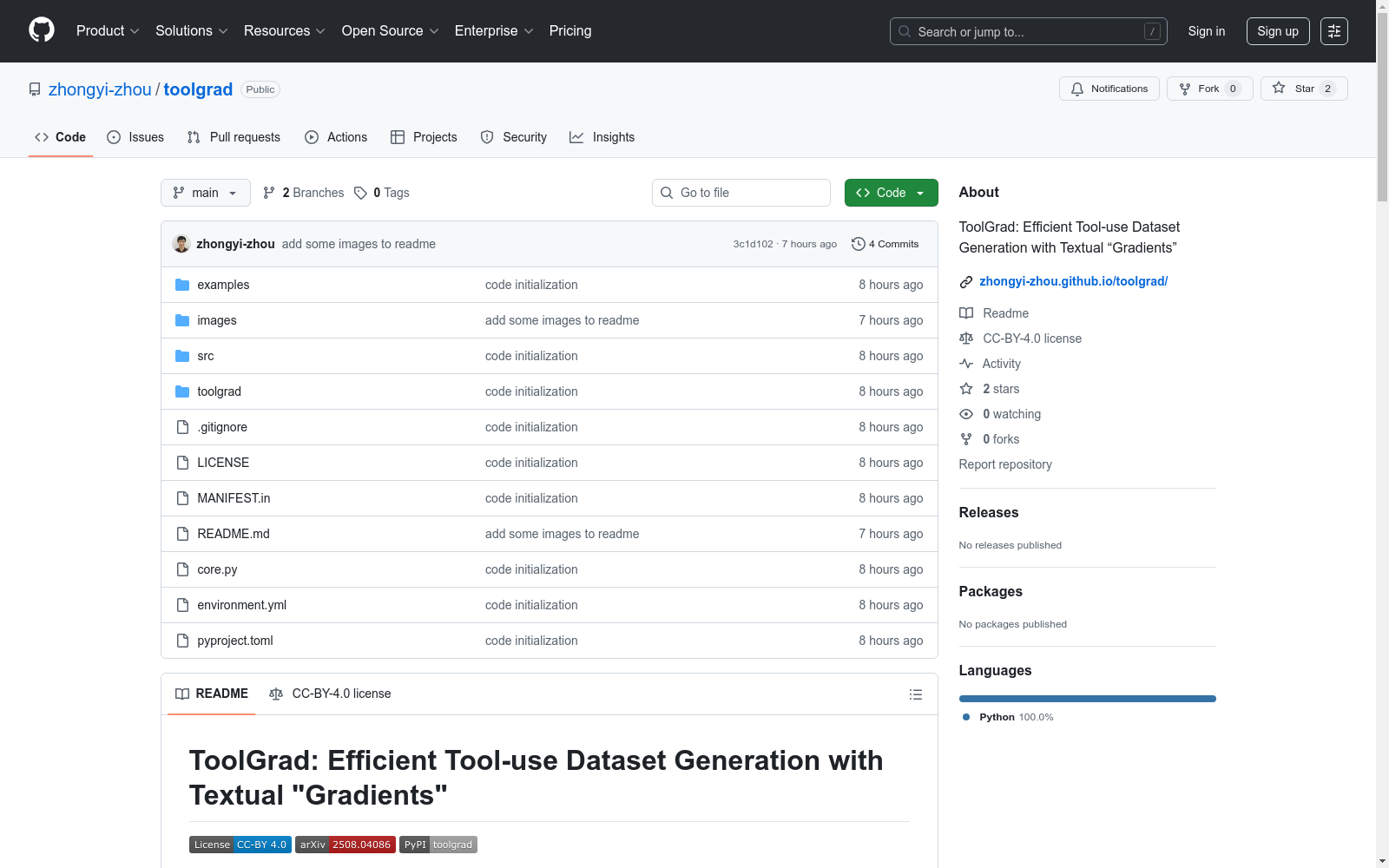Open commit 3c1d102 hash link

pyautogui.click(x=753, y=244)
